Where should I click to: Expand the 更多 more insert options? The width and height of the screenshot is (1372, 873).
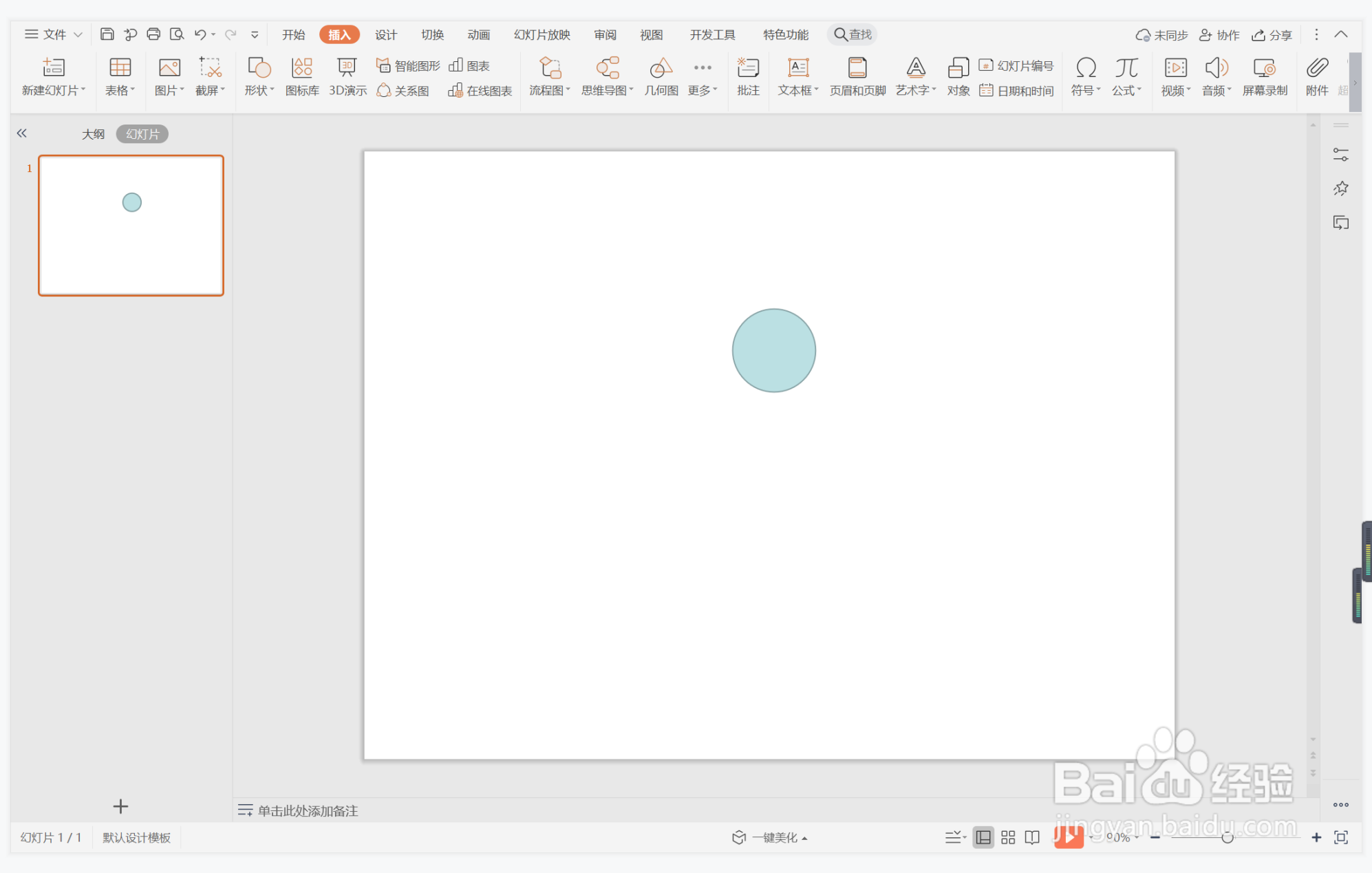pos(703,76)
